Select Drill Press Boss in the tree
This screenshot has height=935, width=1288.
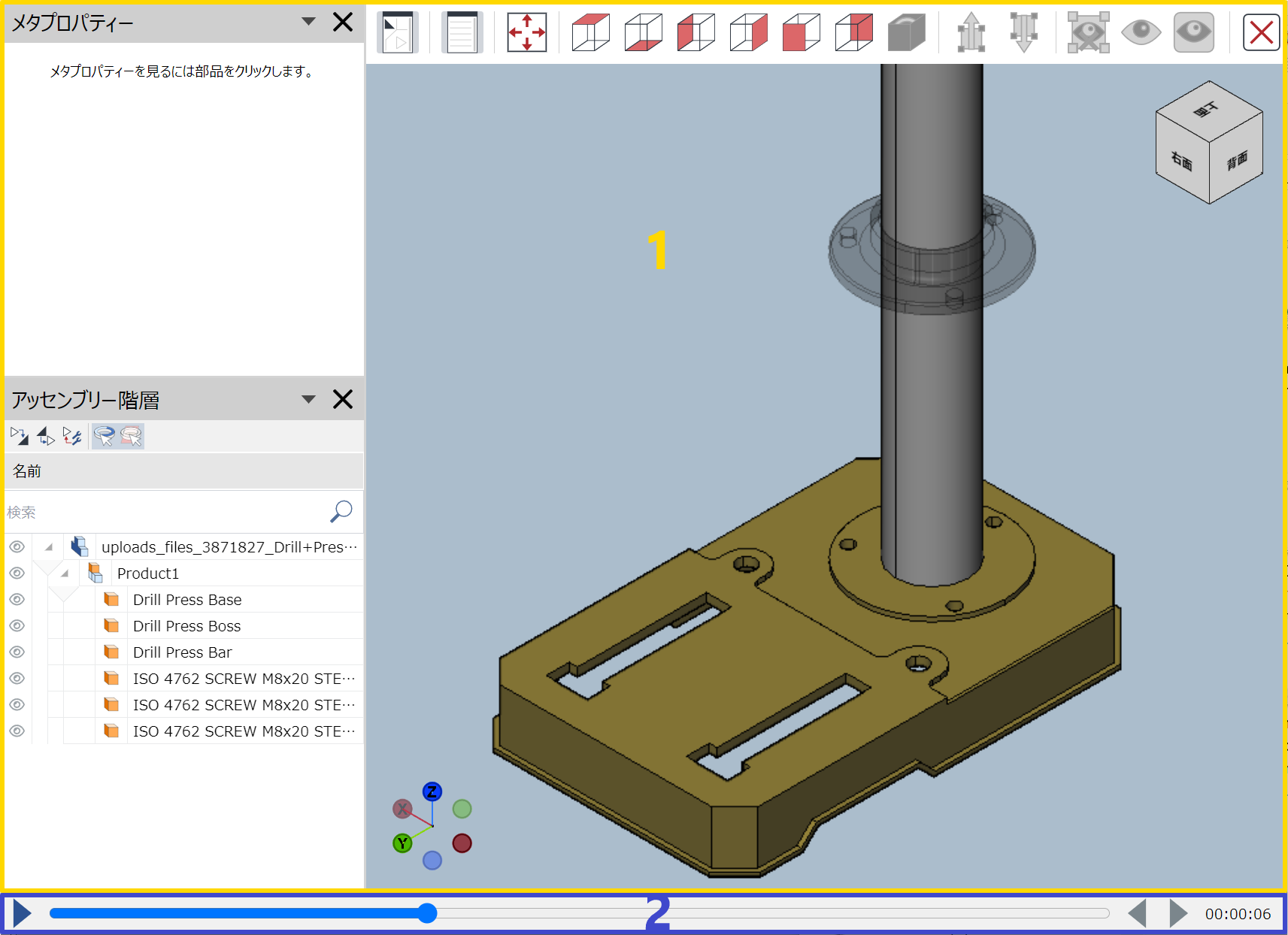[186, 626]
